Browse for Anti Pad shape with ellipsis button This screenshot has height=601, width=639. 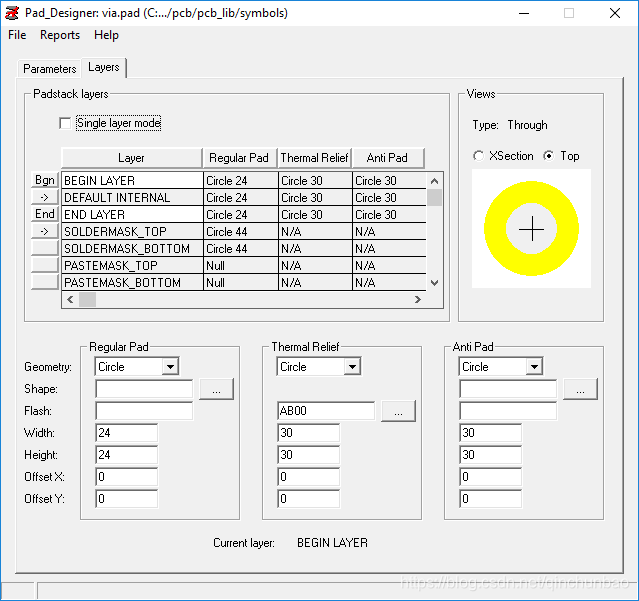tap(580, 389)
